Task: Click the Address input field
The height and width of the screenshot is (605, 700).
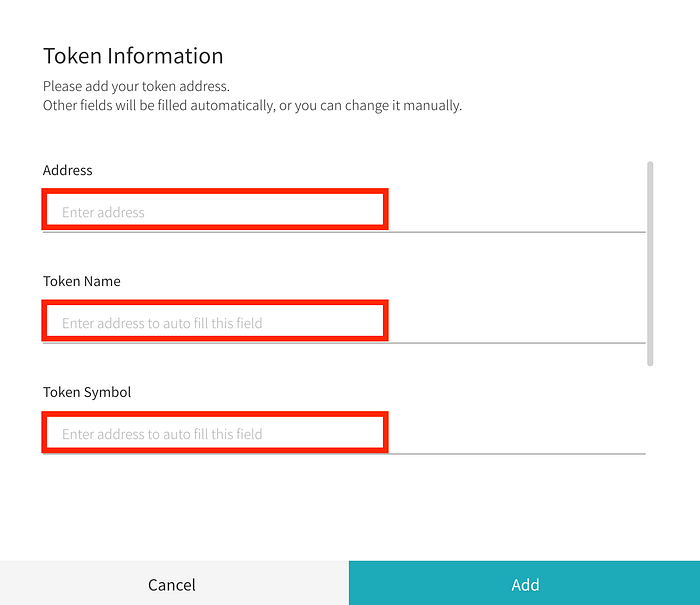Action: pos(344,212)
